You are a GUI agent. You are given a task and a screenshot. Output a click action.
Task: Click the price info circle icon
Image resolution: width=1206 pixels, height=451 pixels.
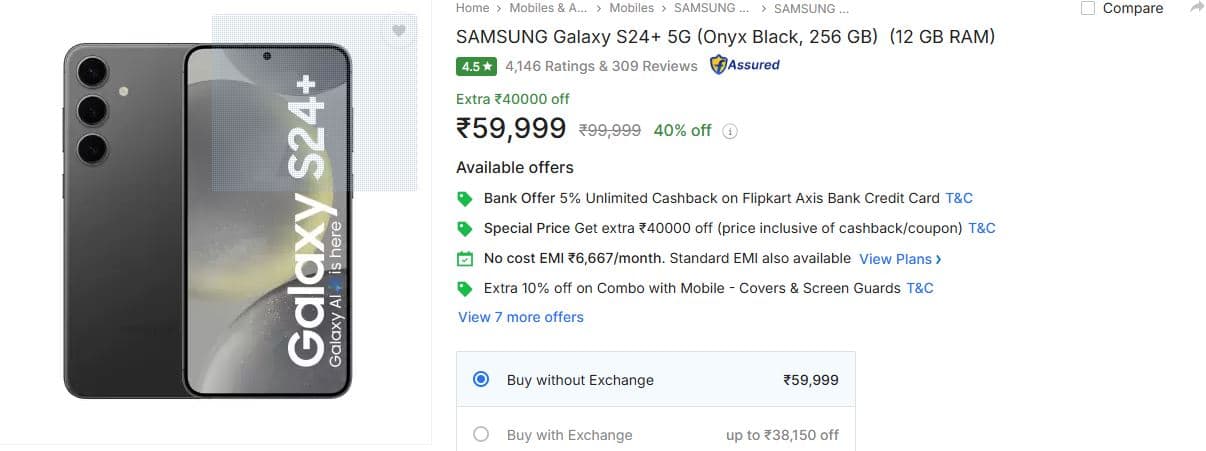[730, 131]
